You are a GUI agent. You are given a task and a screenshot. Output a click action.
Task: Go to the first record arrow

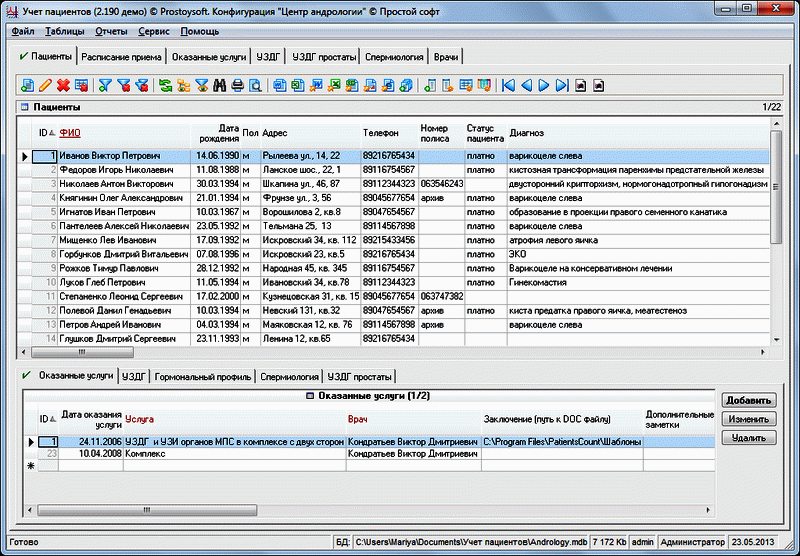coord(509,86)
